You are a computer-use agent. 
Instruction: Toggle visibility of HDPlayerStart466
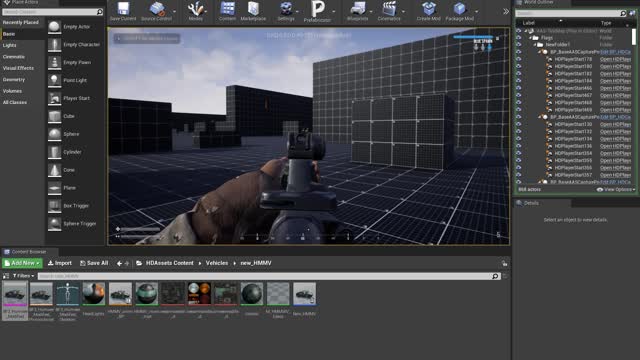click(x=519, y=88)
